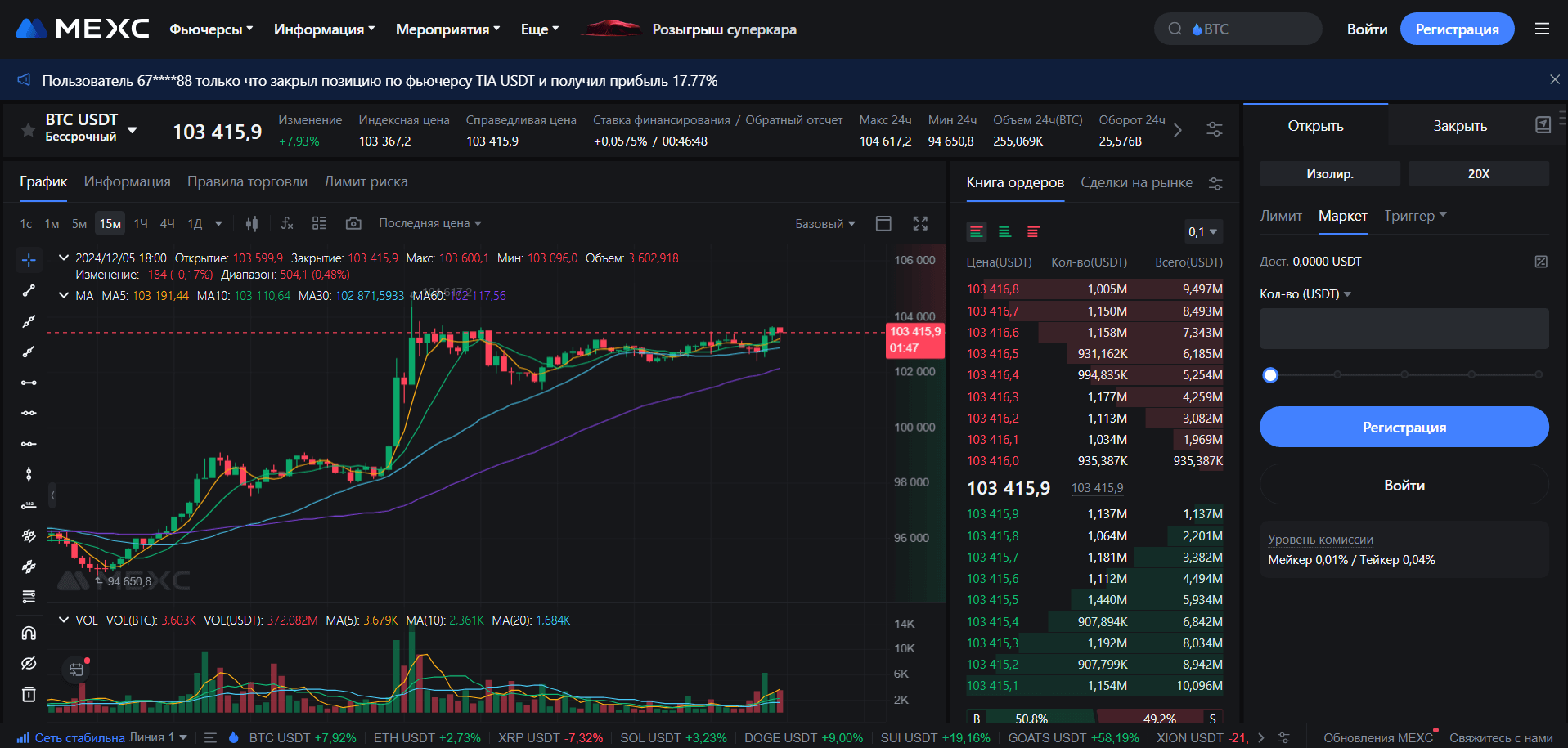Collapse the drawing toolbar side handle

click(x=52, y=495)
